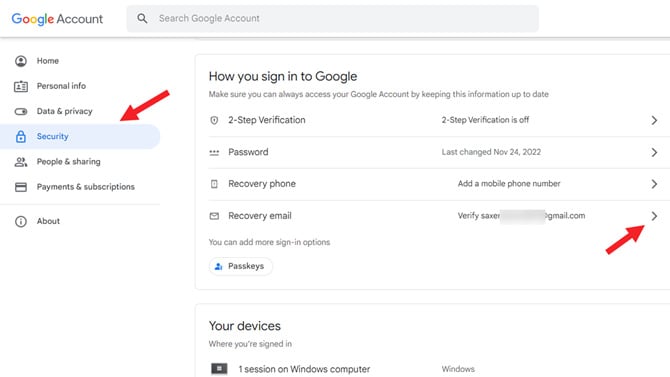670x377 pixels.
Task: Open People & sharing section
Action: 68,162
